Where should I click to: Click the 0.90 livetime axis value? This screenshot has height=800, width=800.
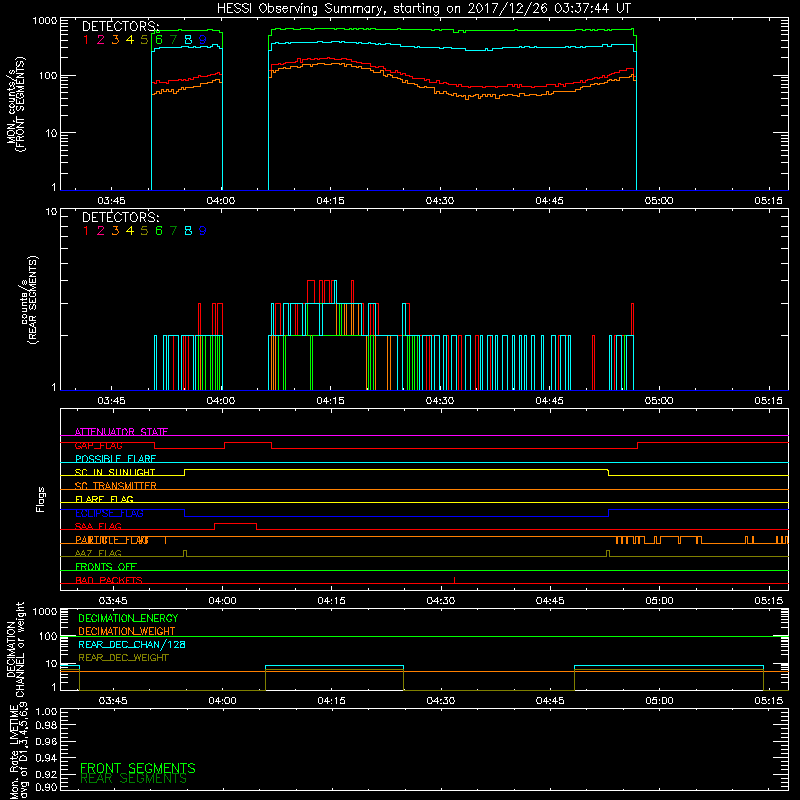45,787
